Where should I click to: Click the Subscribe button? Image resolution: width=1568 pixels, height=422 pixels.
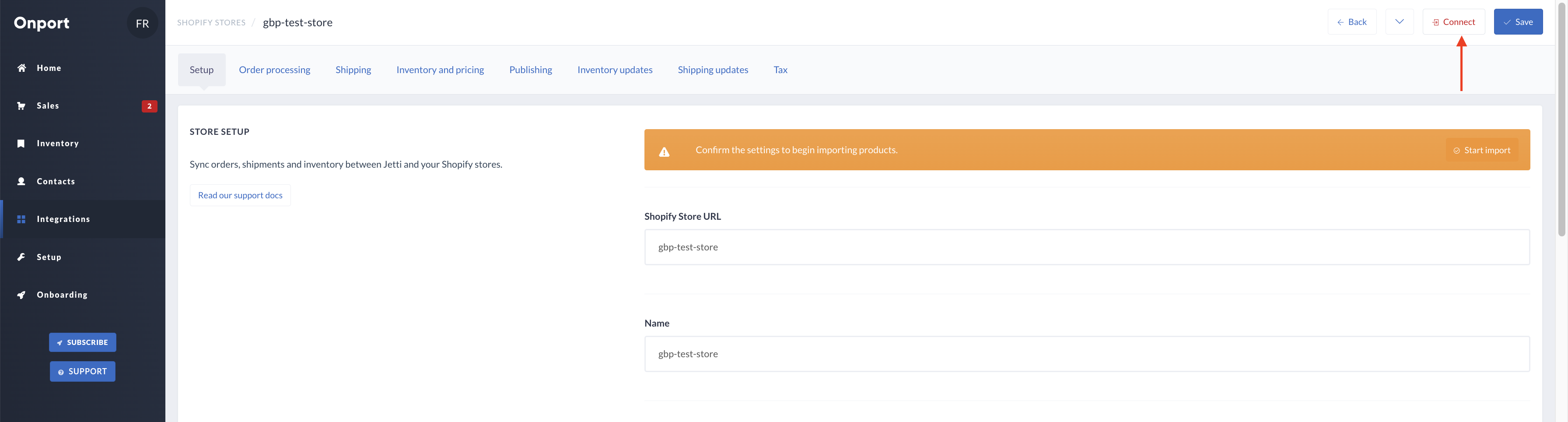click(x=83, y=342)
